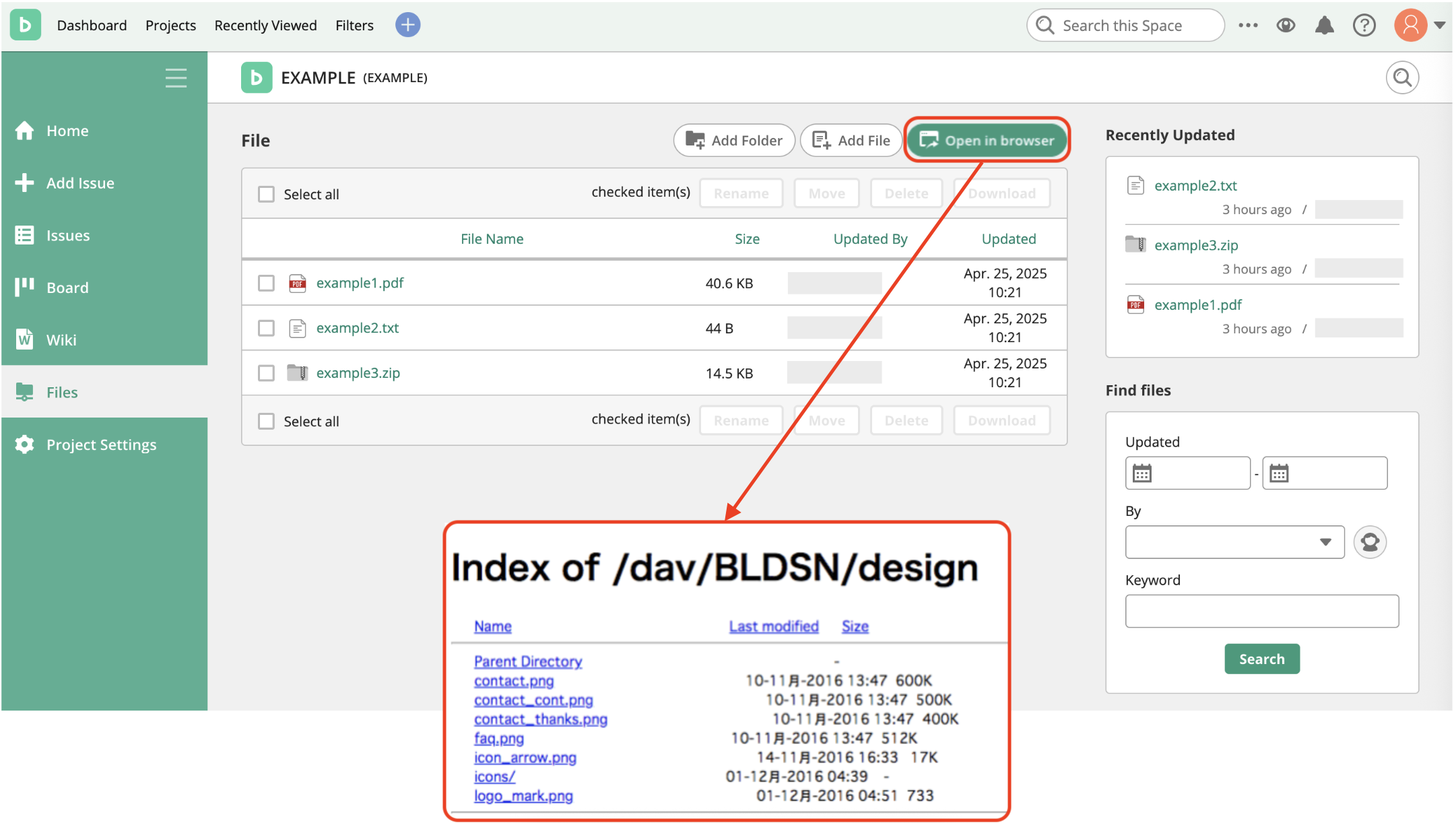The width and height of the screenshot is (1456, 823).
Task: Click the Open in browser button
Action: 987,140
